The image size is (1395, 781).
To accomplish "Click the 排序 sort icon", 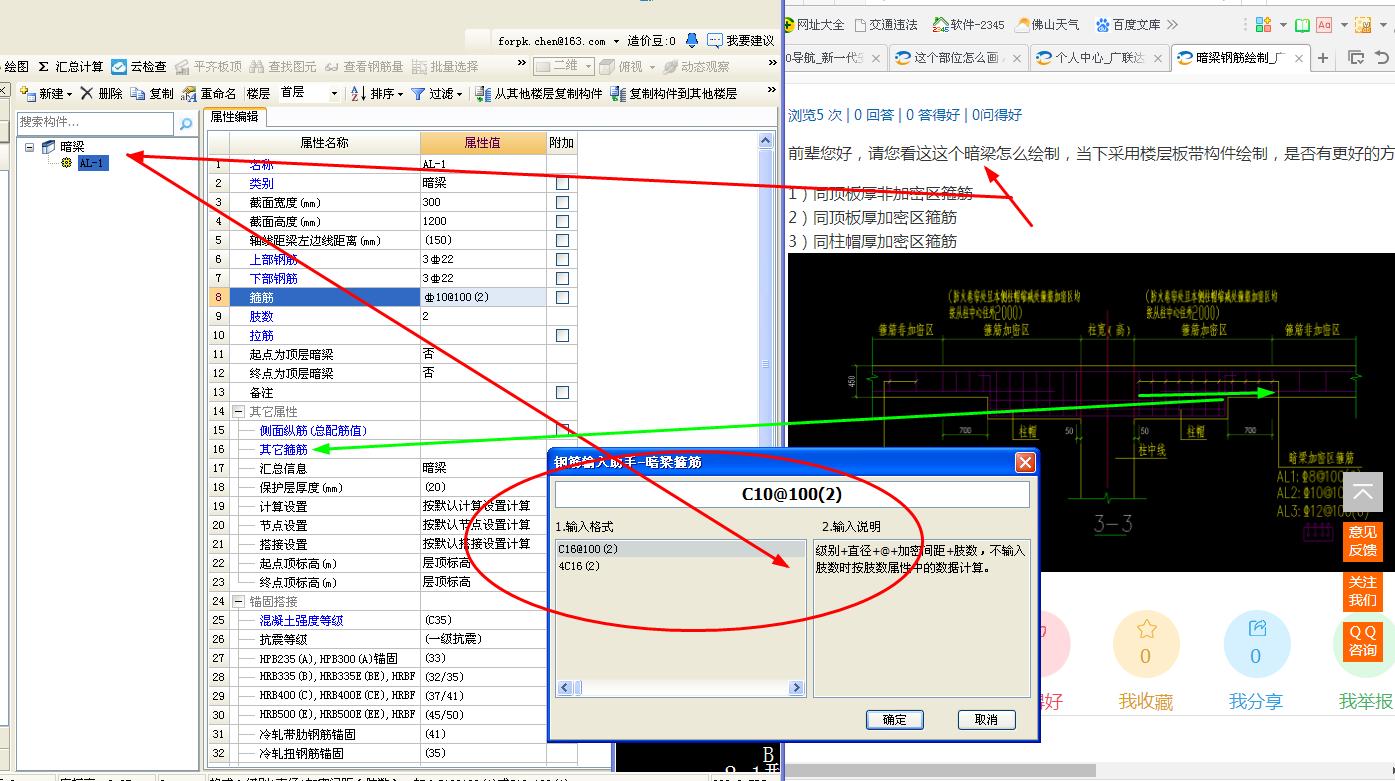I will pos(358,93).
